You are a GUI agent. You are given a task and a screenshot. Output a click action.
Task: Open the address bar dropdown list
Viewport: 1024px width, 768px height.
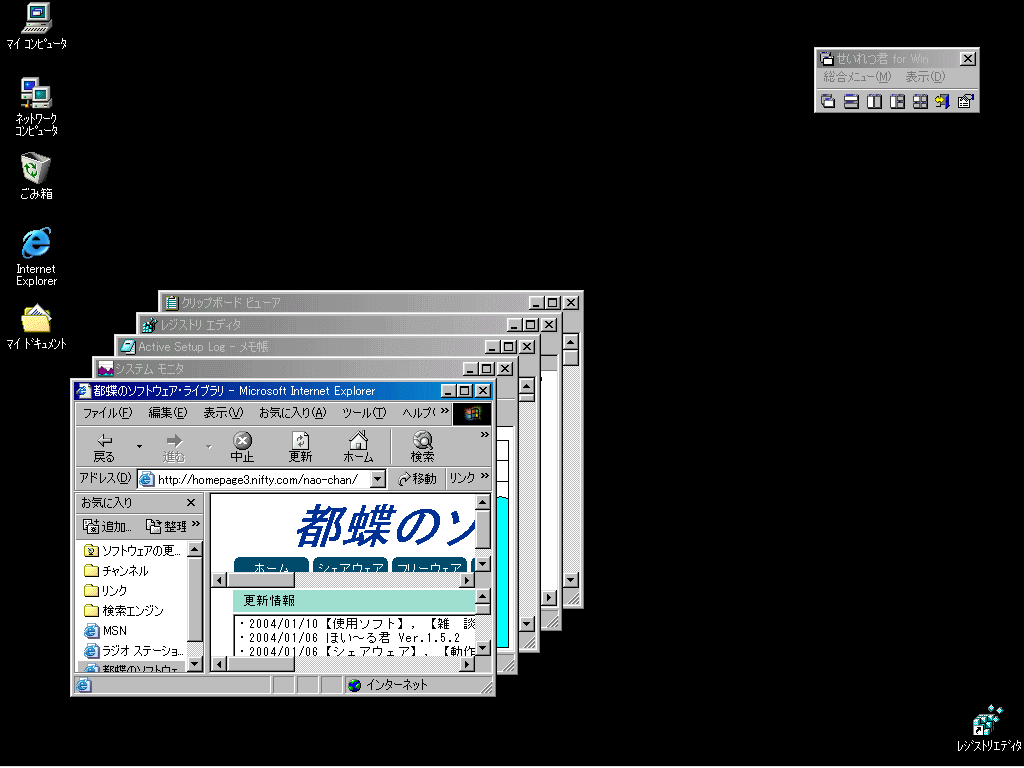pyautogui.click(x=377, y=479)
